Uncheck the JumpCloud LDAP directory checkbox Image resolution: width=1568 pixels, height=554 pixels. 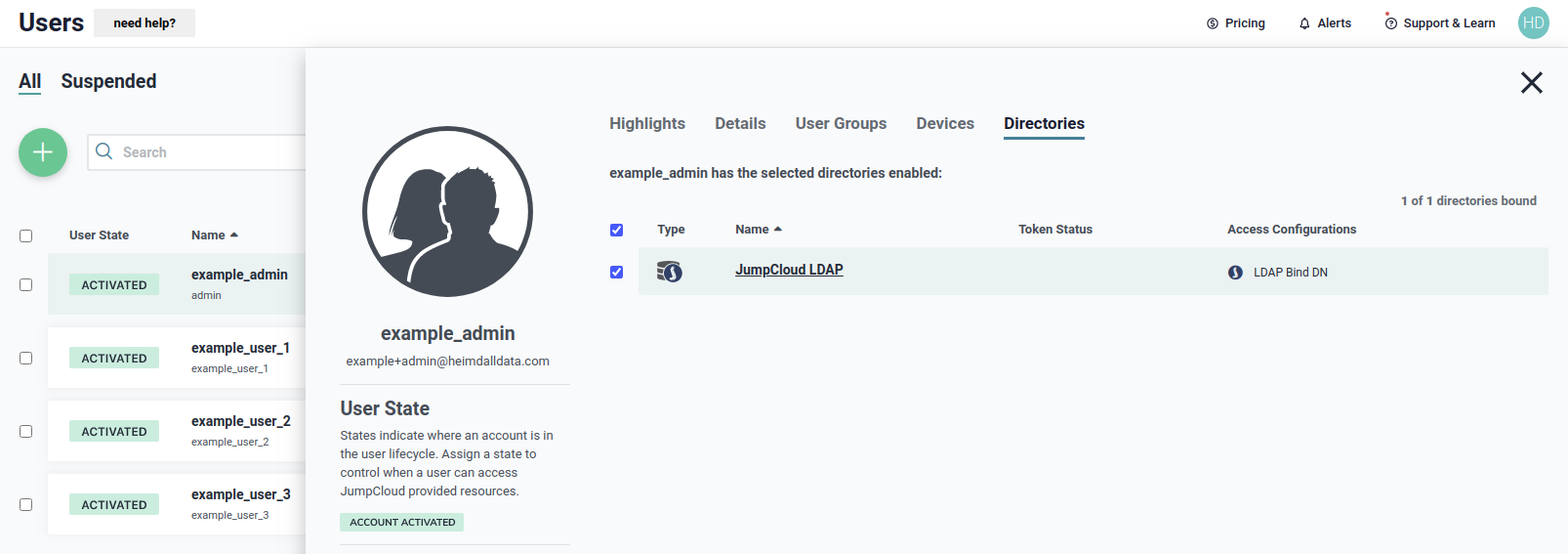(616, 273)
